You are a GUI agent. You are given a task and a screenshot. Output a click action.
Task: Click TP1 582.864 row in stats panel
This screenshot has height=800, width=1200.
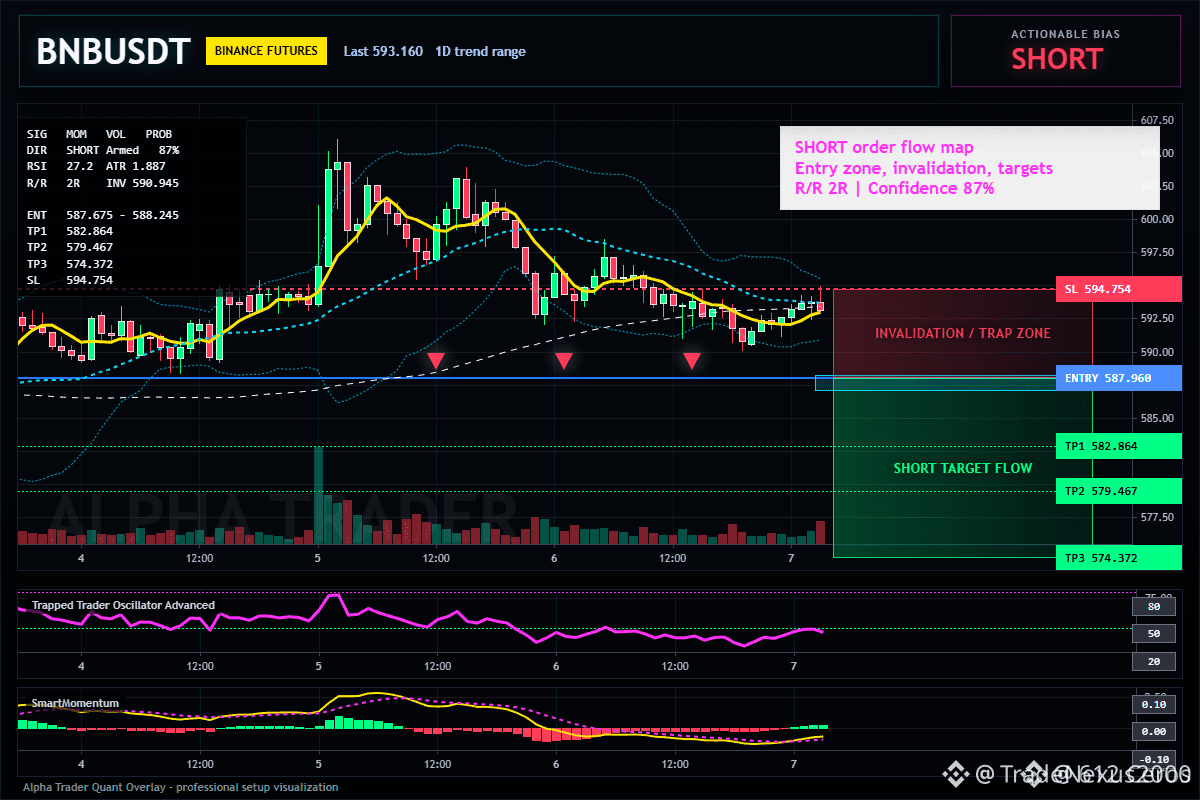pos(70,231)
